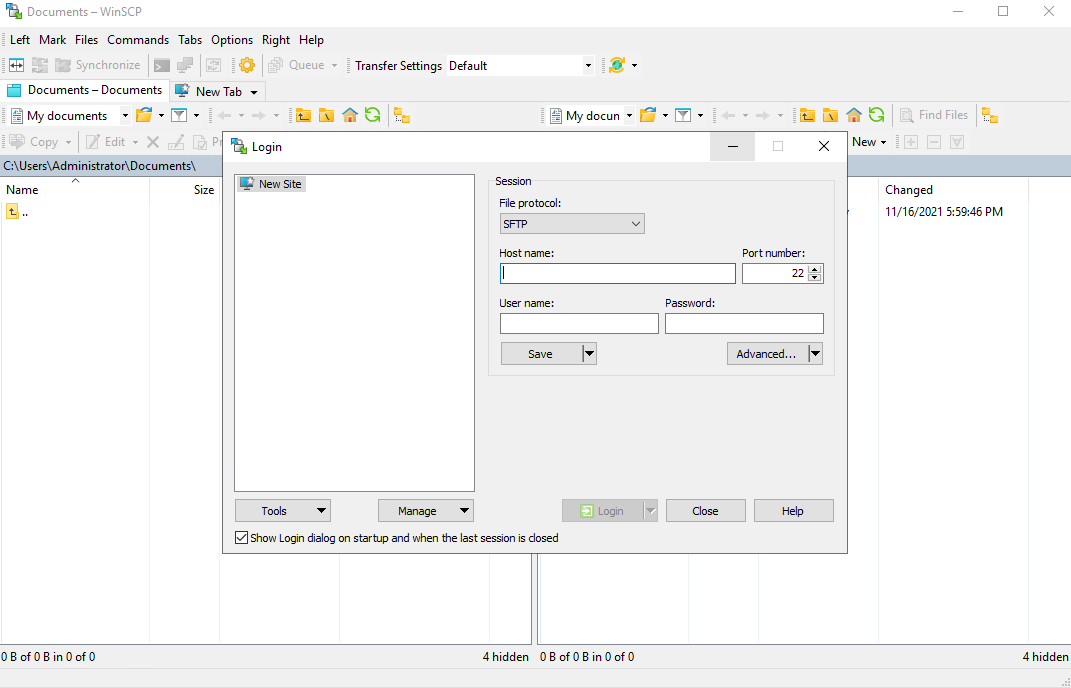Open the Manage dropdown button

[425, 511]
